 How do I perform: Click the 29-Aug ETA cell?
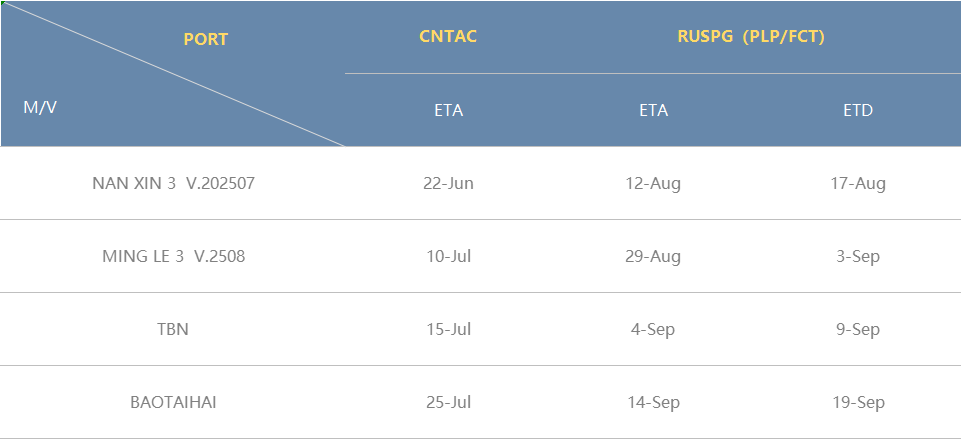653,256
